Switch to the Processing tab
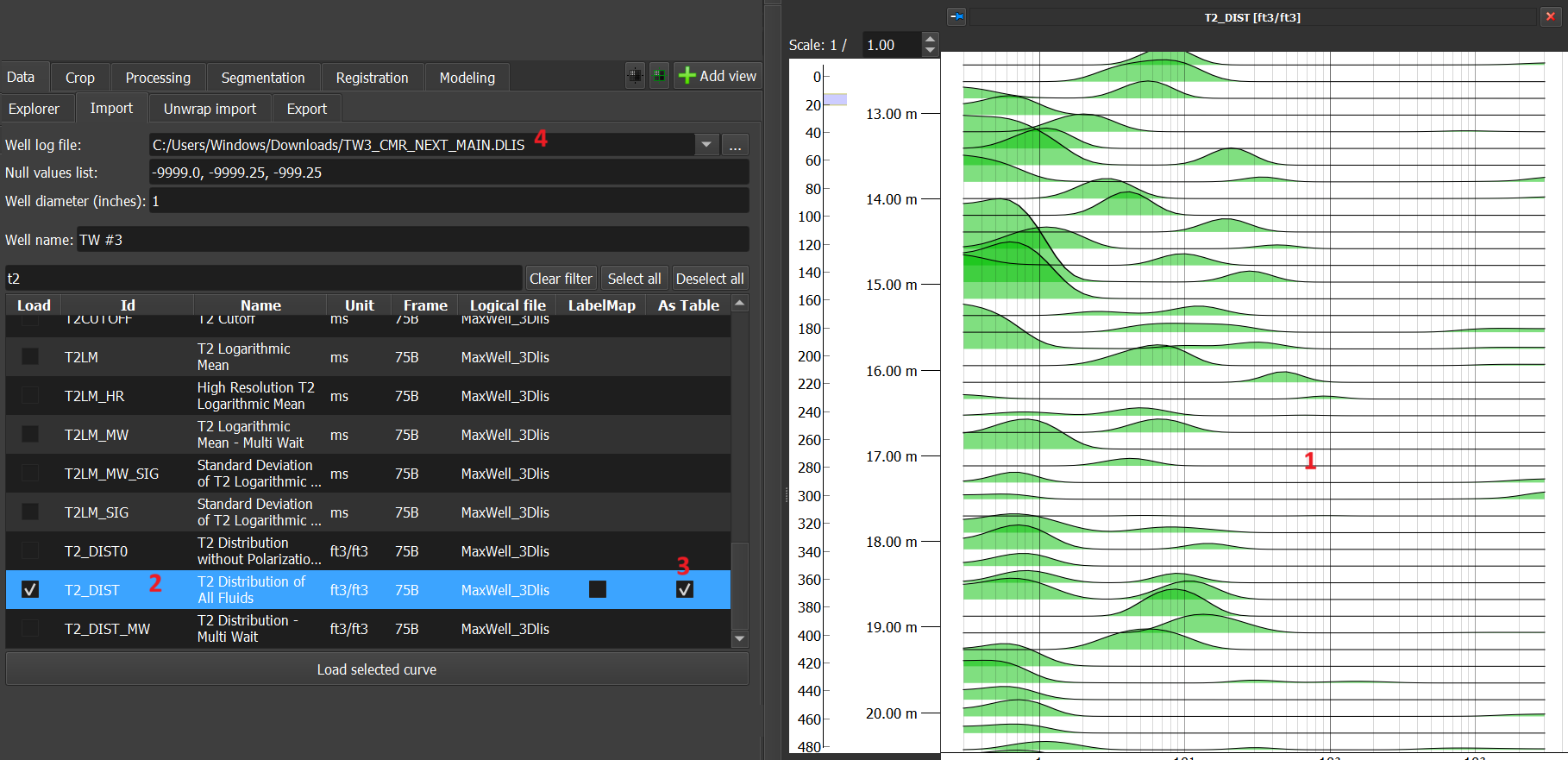The width and height of the screenshot is (1568, 760). click(158, 78)
